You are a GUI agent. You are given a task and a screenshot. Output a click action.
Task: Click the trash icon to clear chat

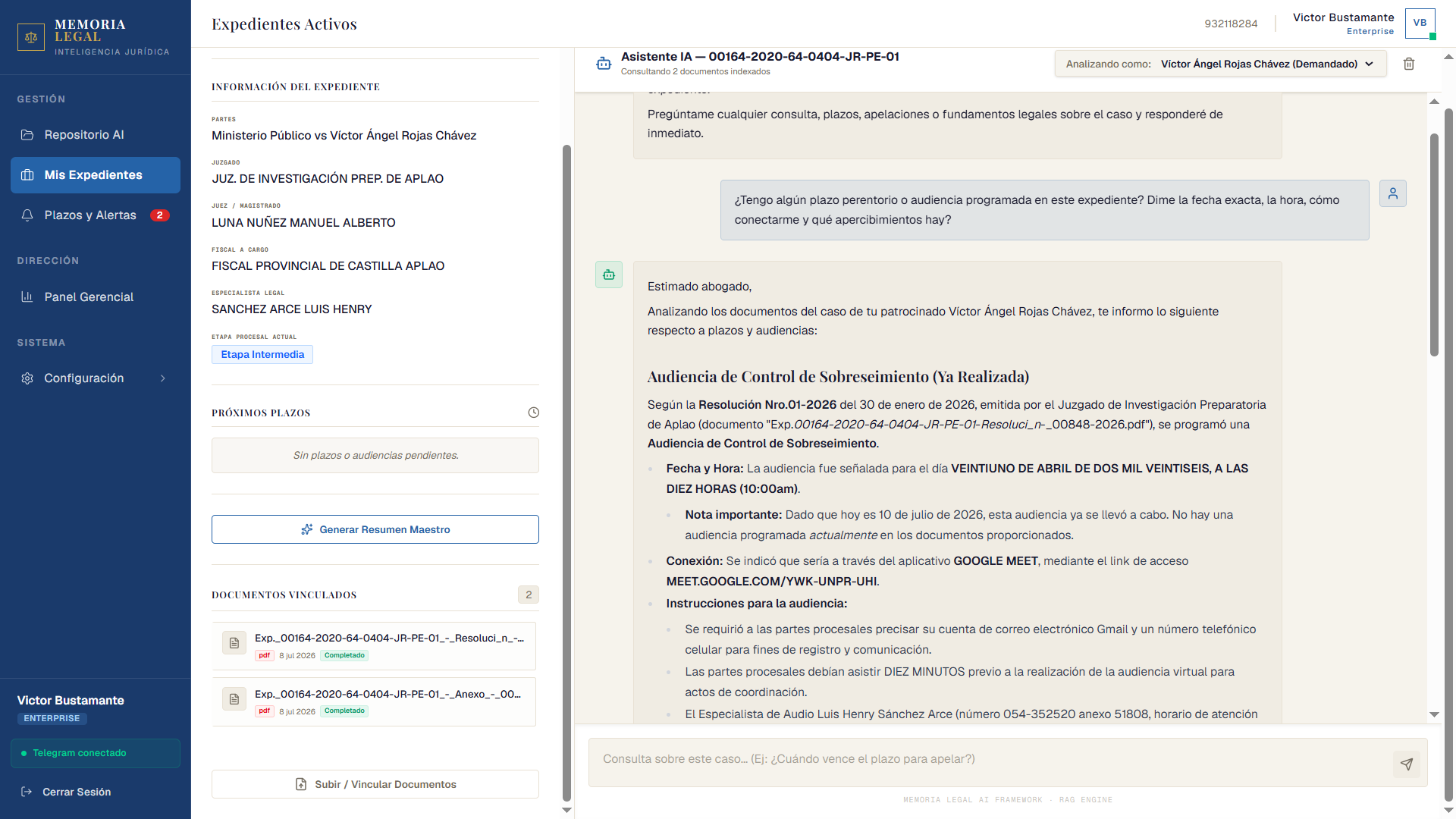pyautogui.click(x=1409, y=64)
